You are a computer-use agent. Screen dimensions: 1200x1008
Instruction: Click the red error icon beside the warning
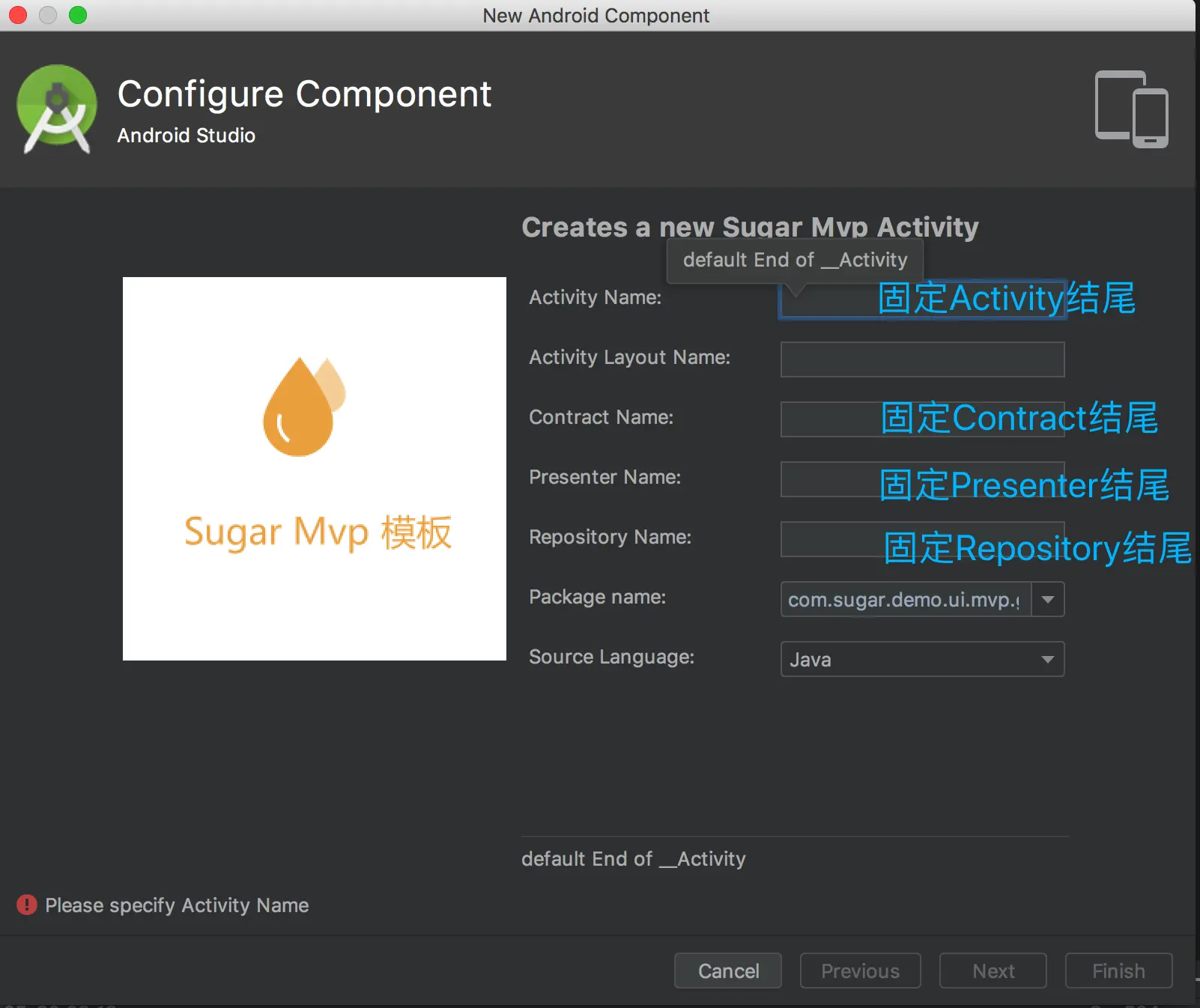pos(27,905)
